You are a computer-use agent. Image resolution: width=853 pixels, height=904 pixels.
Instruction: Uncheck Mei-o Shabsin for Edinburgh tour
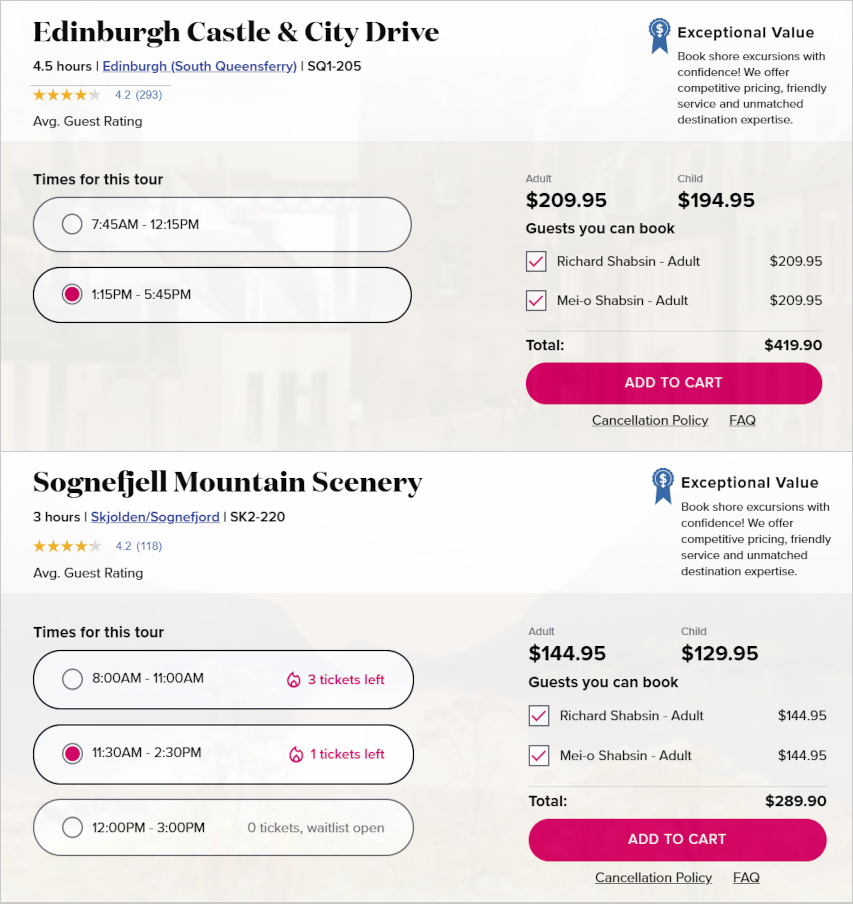pos(536,301)
